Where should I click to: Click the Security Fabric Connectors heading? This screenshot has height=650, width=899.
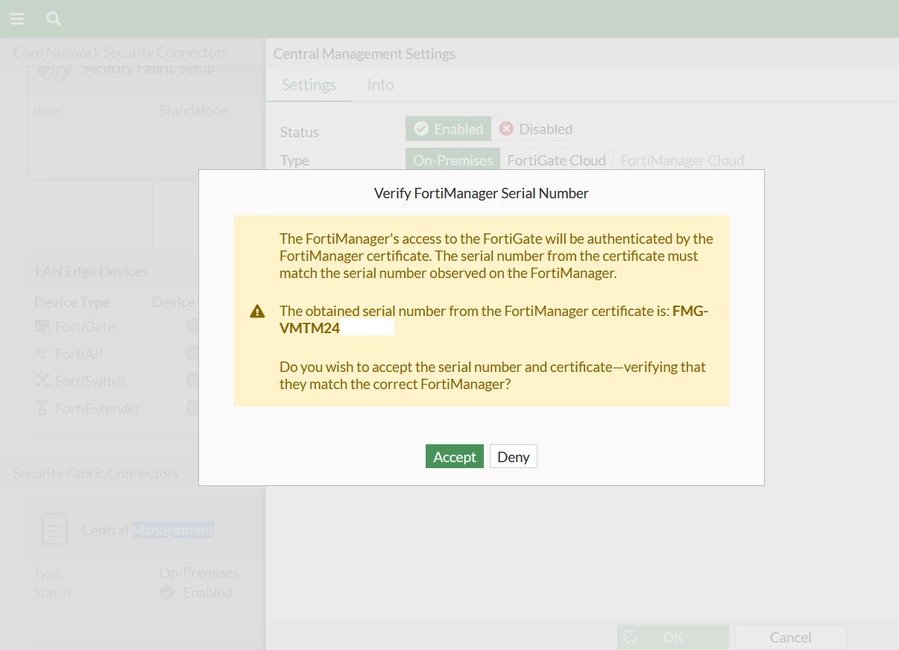[96, 473]
